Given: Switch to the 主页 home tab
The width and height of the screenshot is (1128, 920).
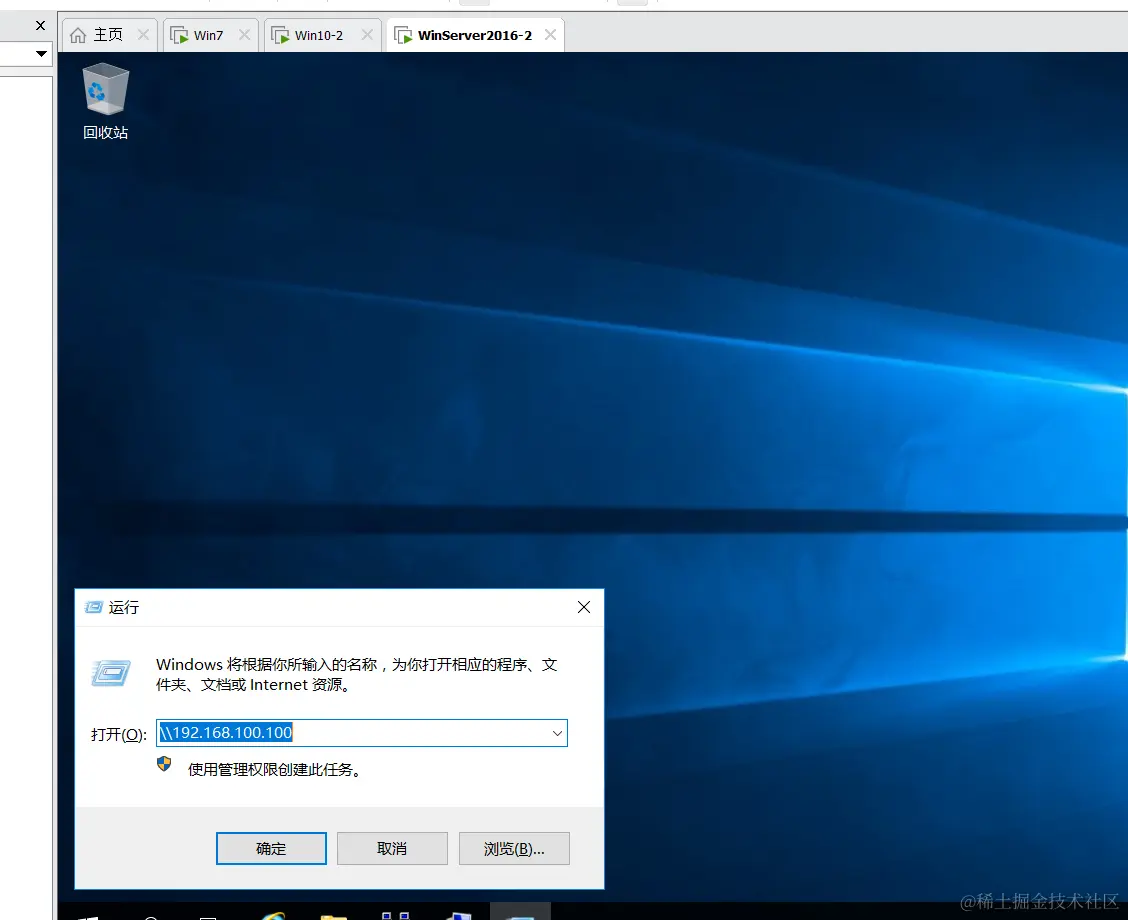Looking at the screenshot, I should point(107,35).
